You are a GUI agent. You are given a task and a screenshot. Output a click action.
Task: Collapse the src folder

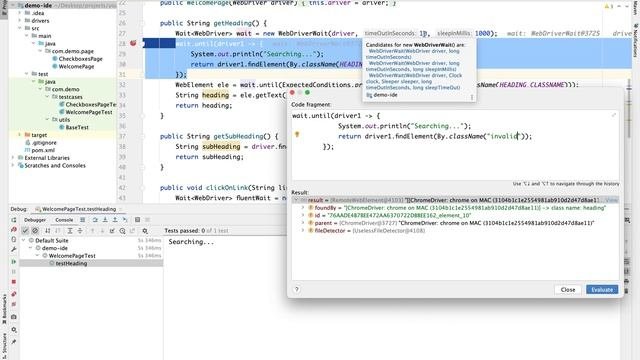(19, 28)
